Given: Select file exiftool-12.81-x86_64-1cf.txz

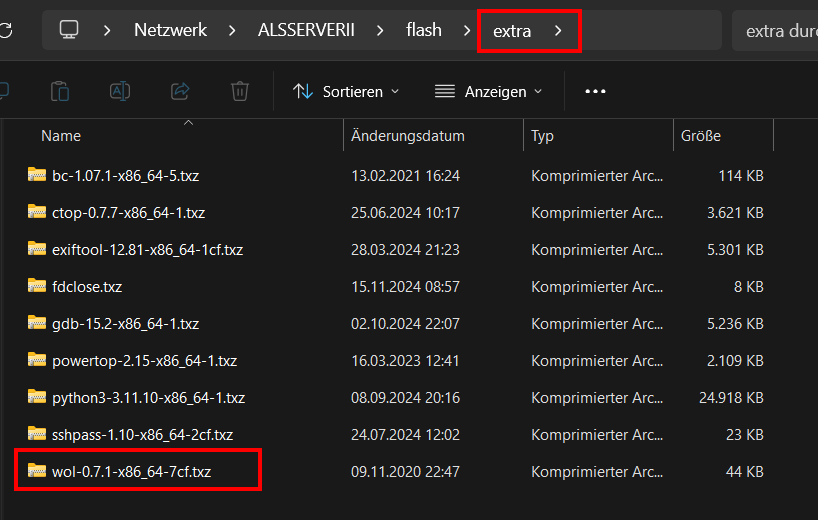Looking at the screenshot, I should (148, 250).
